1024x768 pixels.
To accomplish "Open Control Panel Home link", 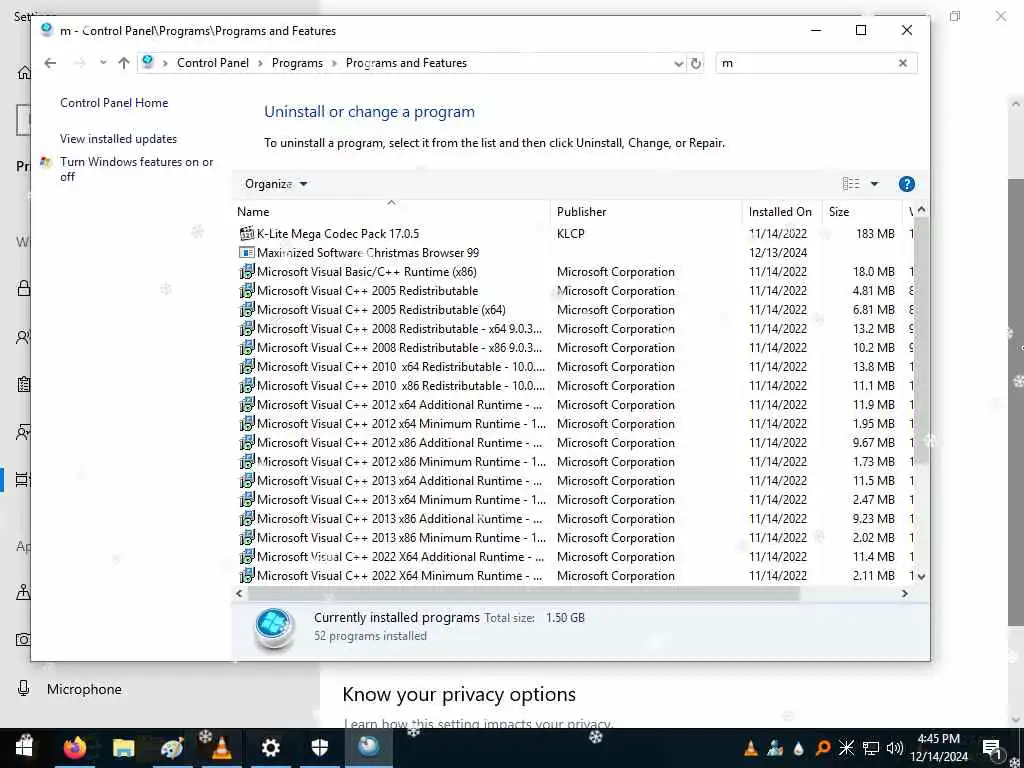I will click(114, 103).
